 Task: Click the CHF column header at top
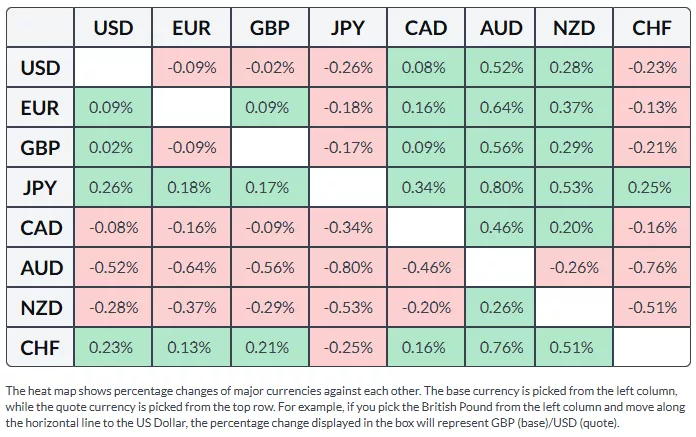[x=652, y=28]
